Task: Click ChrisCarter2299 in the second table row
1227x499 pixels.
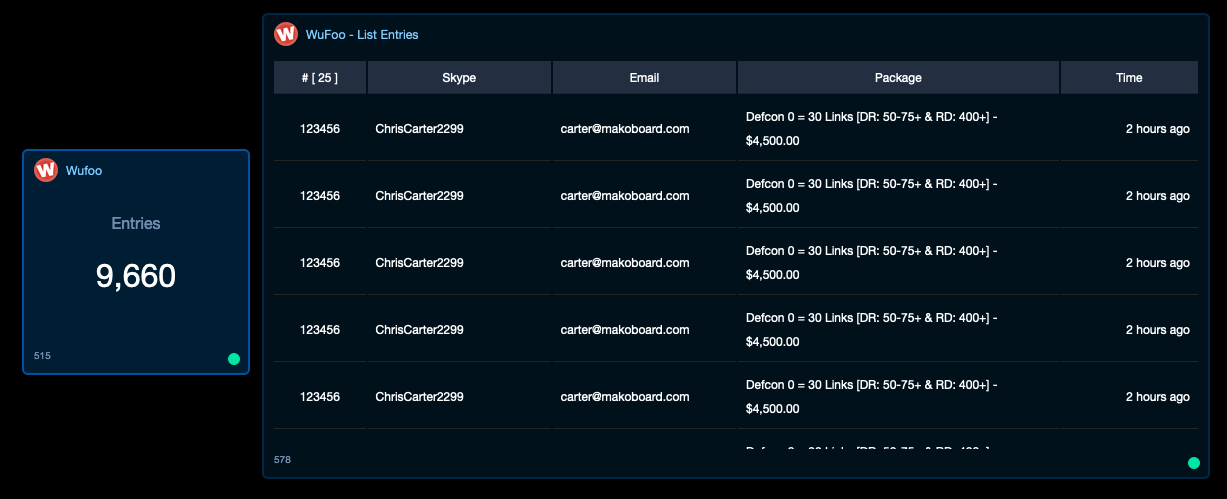Action: tap(419, 196)
